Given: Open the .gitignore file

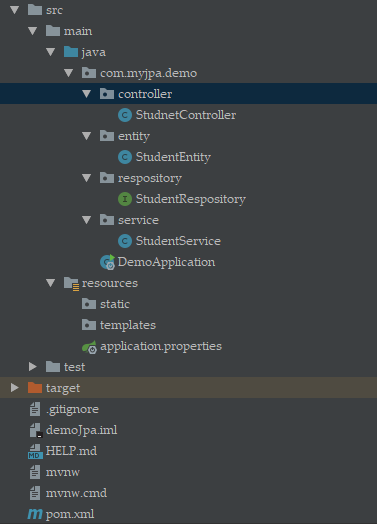Looking at the screenshot, I should pyautogui.click(x=73, y=410).
